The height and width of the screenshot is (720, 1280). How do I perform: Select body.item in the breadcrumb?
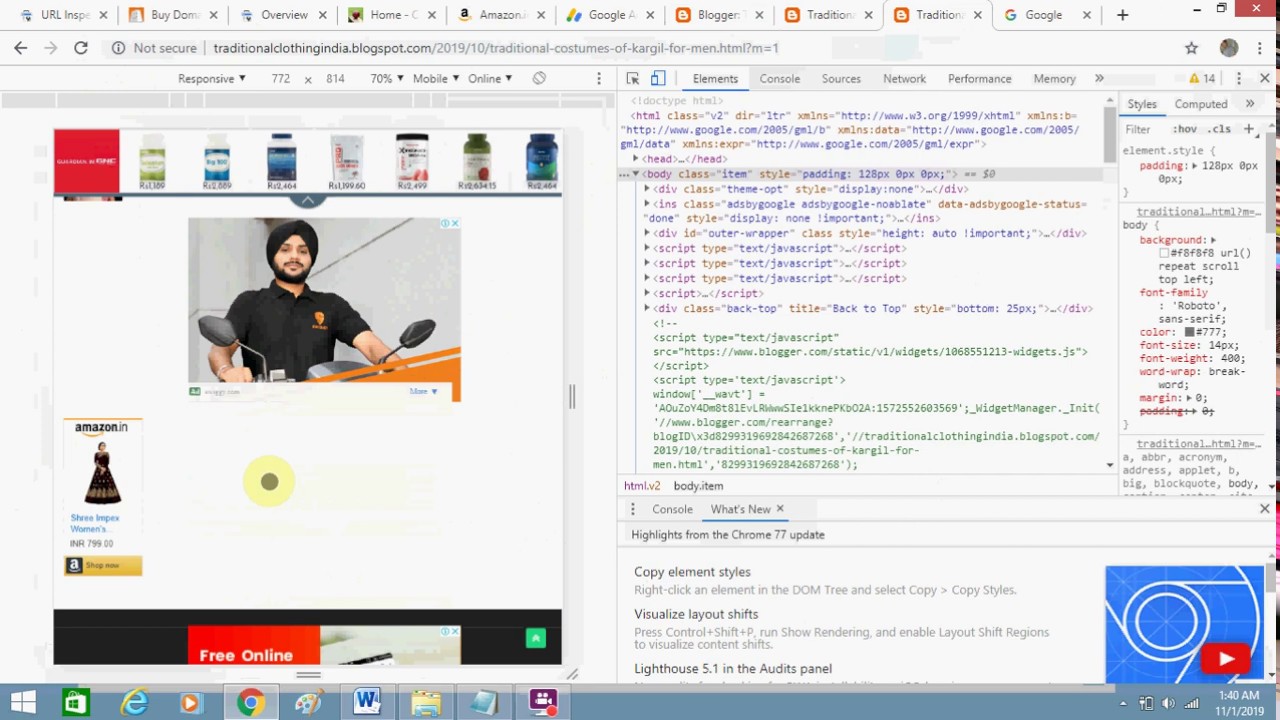point(698,486)
